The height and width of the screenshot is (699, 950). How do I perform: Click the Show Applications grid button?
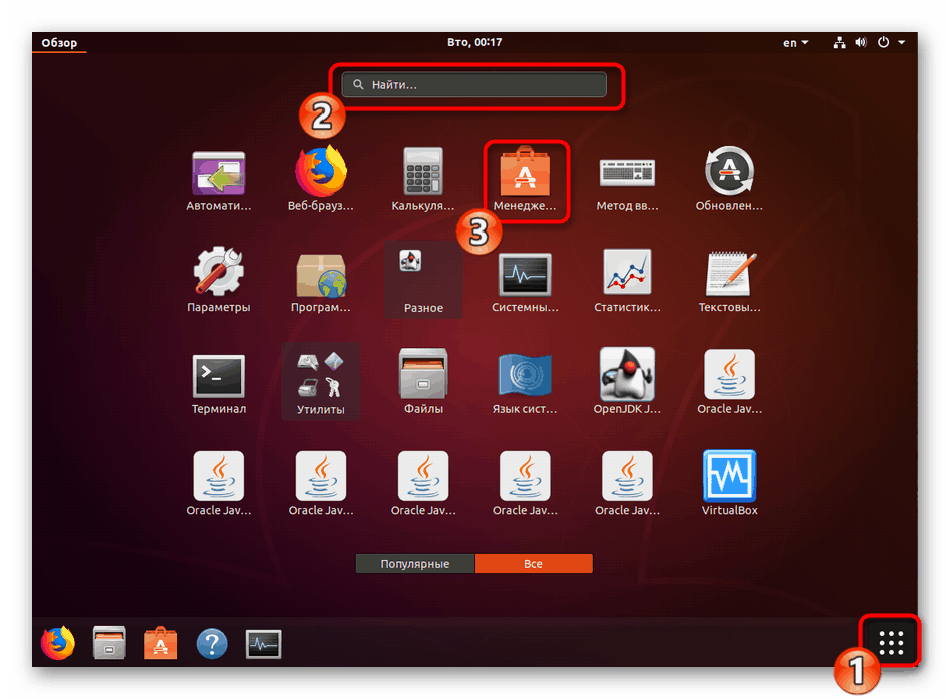(891, 643)
